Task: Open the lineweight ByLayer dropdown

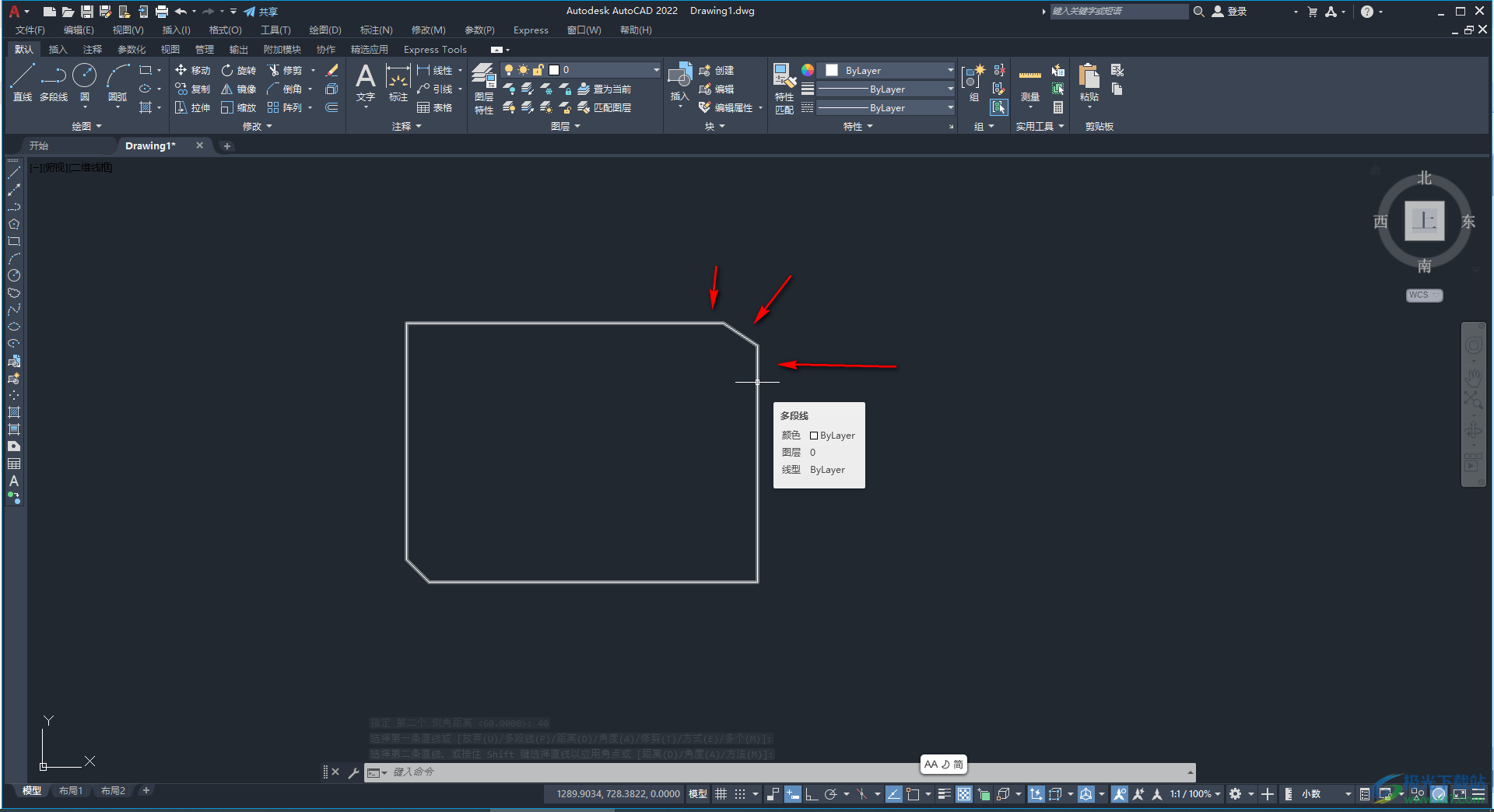Action: 886,89
